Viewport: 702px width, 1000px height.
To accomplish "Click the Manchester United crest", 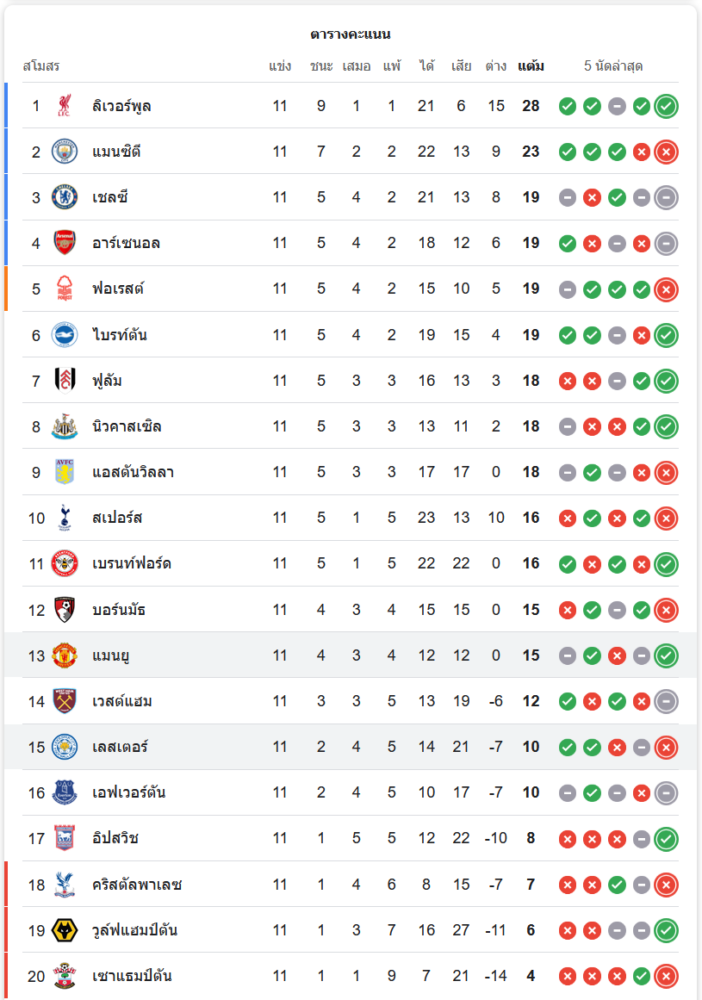I will point(65,656).
